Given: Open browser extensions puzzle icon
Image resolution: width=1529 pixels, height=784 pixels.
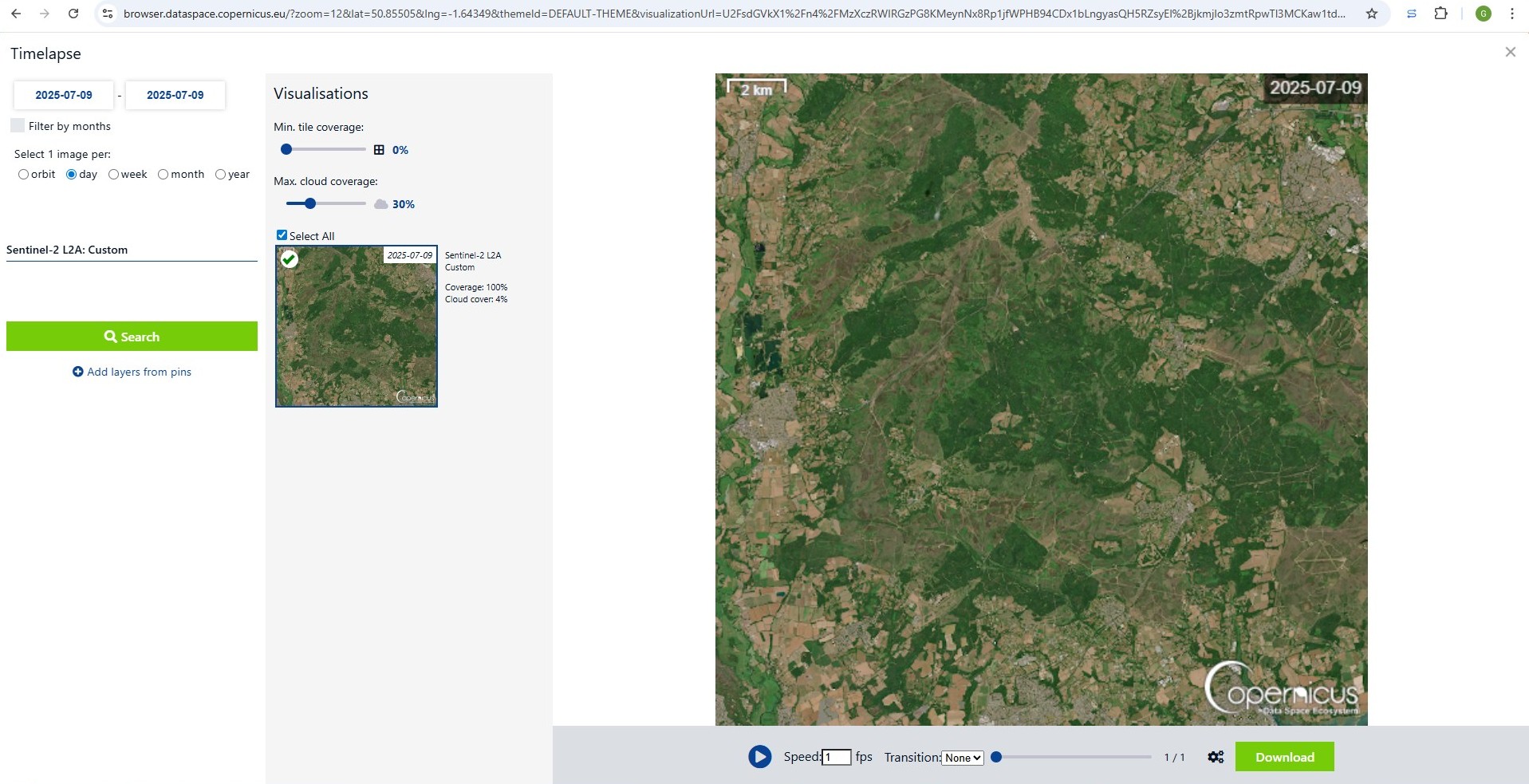Looking at the screenshot, I should point(1440,14).
